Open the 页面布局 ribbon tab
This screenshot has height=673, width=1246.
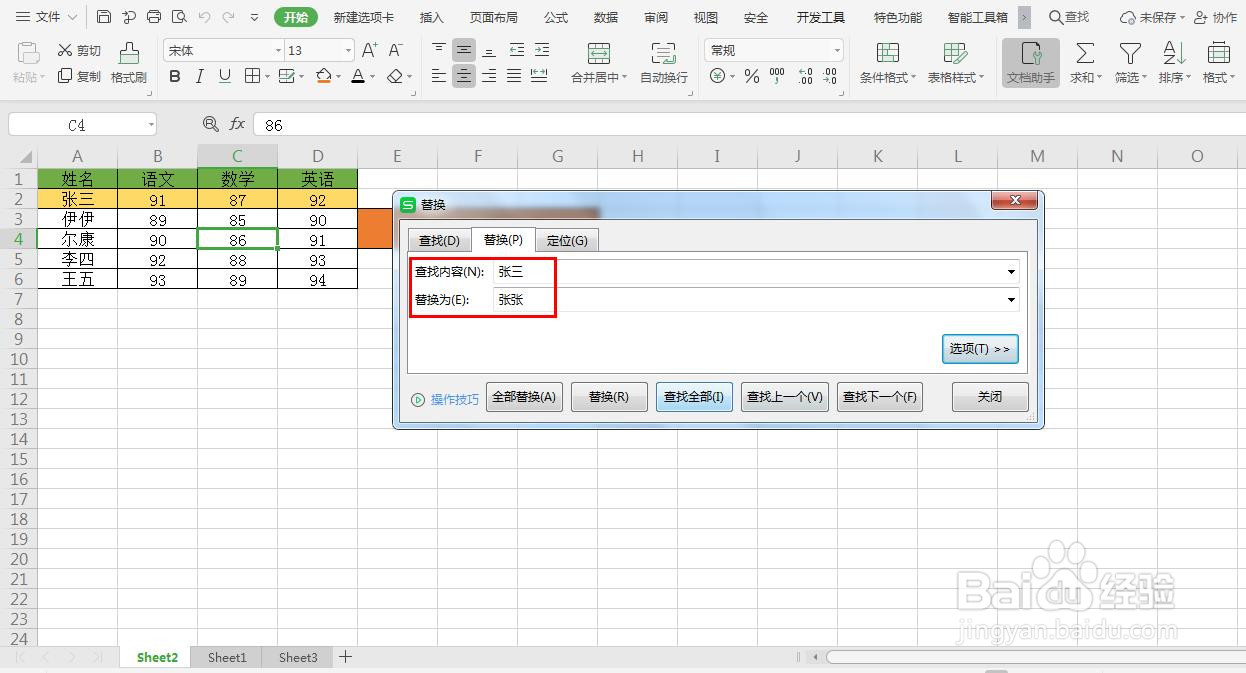[494, 18]
